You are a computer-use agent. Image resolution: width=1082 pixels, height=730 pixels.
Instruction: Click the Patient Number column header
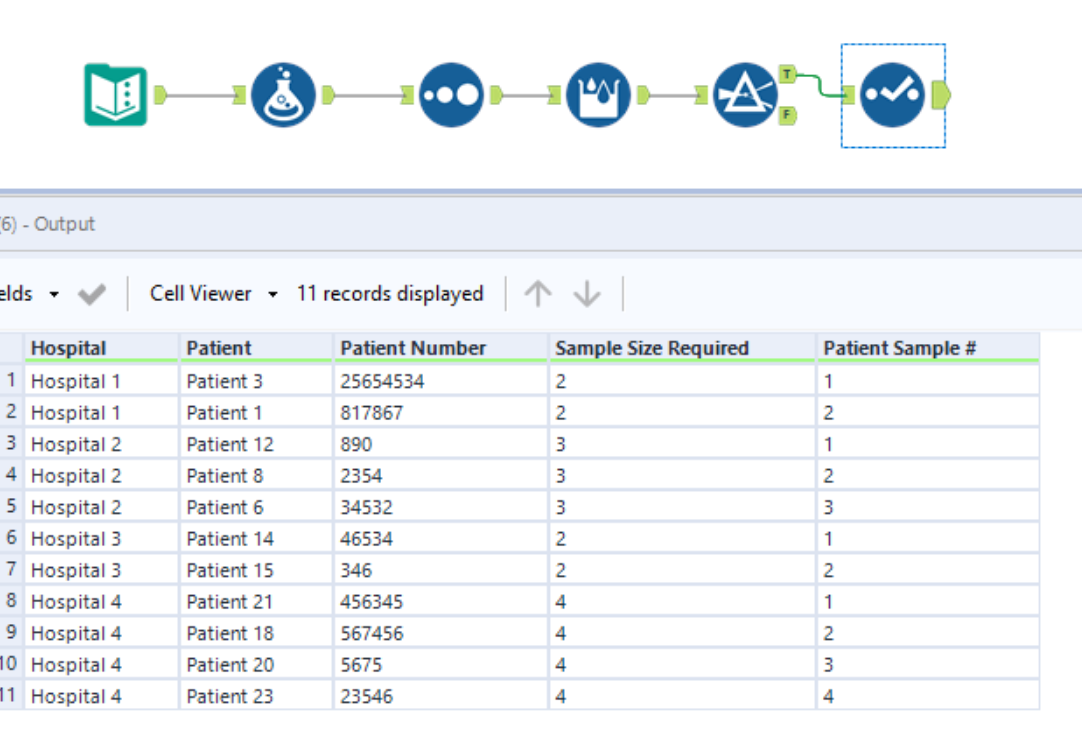[414, 347]
